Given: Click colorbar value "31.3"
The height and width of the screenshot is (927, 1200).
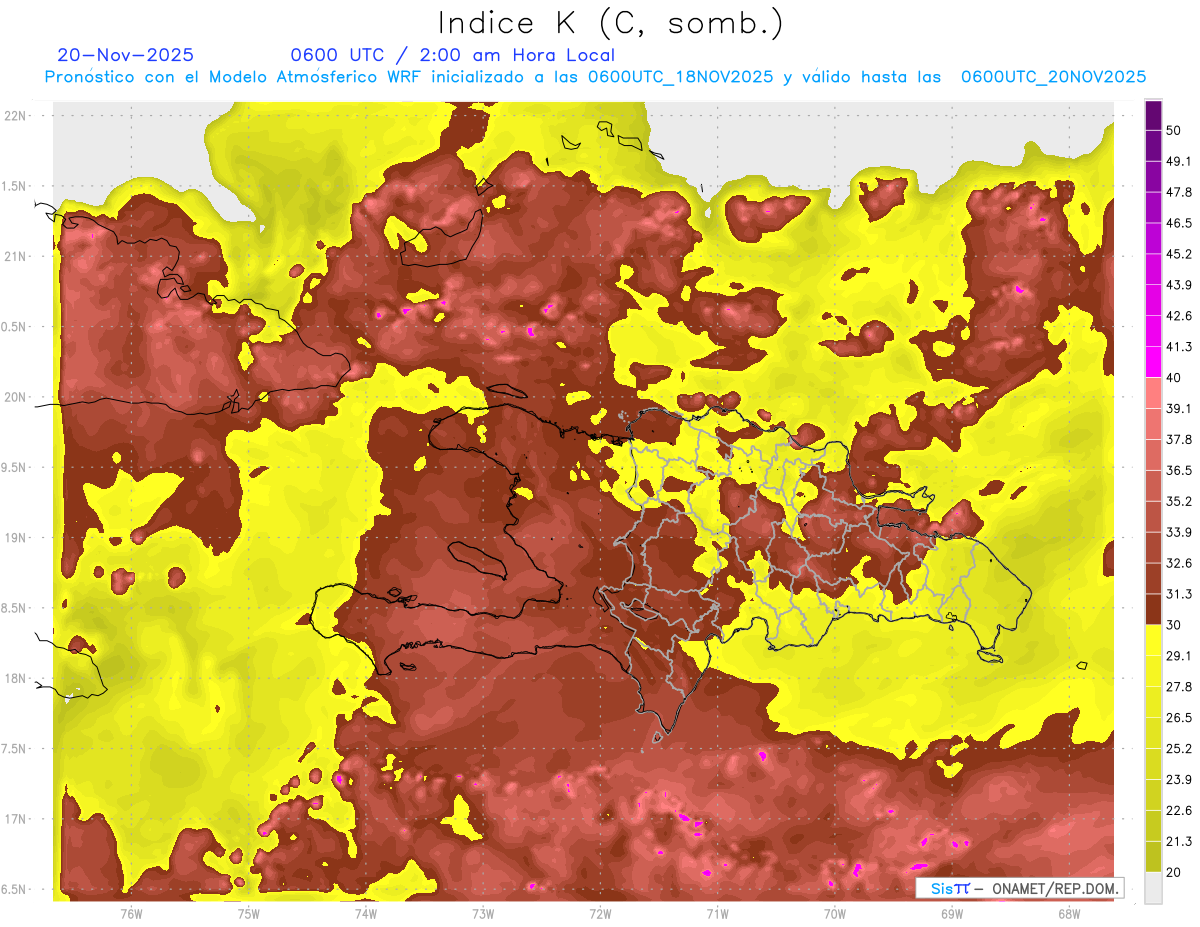Looking at the screenshot, I should click(x=1179, y=594).
